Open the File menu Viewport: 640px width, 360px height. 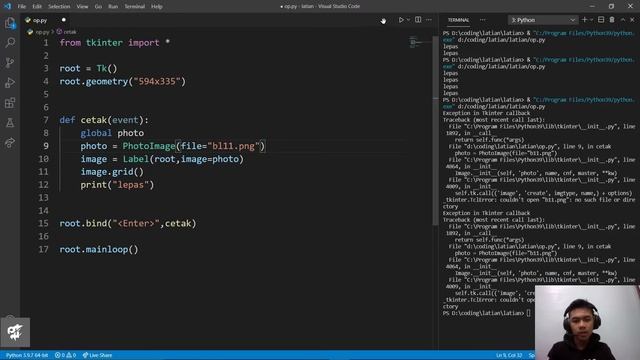(x=22, y=7)
